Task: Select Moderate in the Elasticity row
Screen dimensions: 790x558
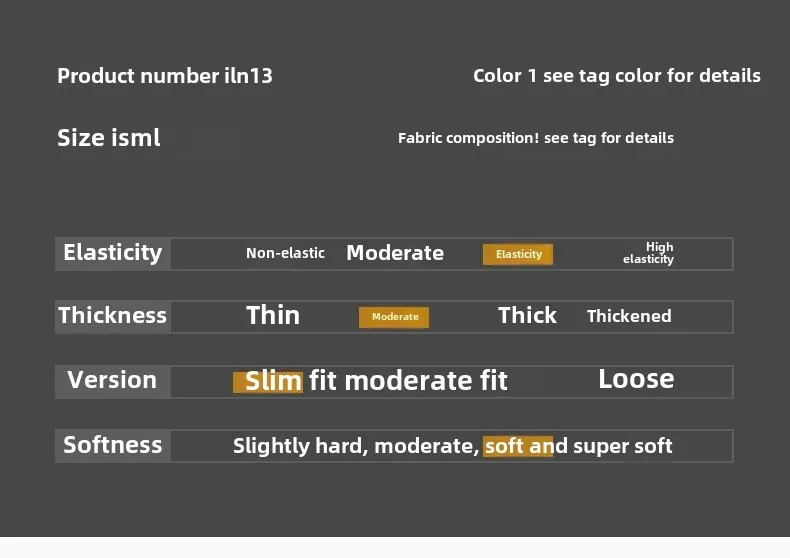Action: (x=395, y=253)
